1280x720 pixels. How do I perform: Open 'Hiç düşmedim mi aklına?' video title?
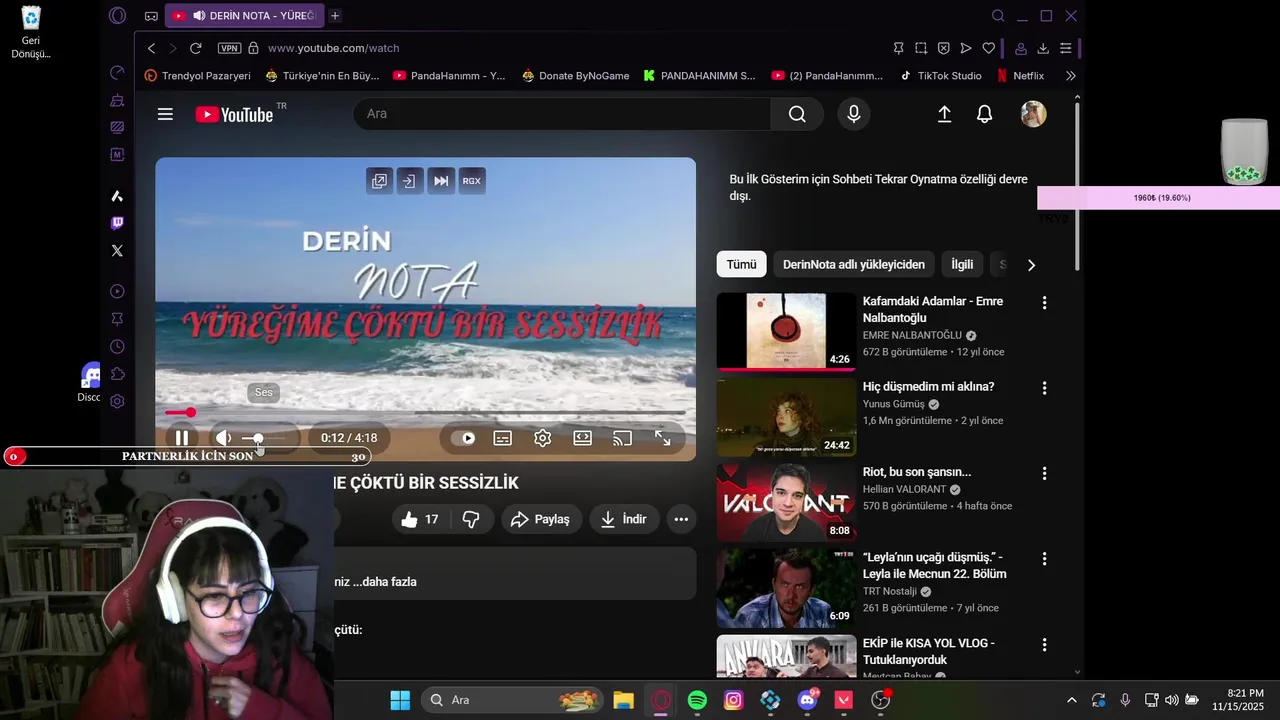point(928,387)
